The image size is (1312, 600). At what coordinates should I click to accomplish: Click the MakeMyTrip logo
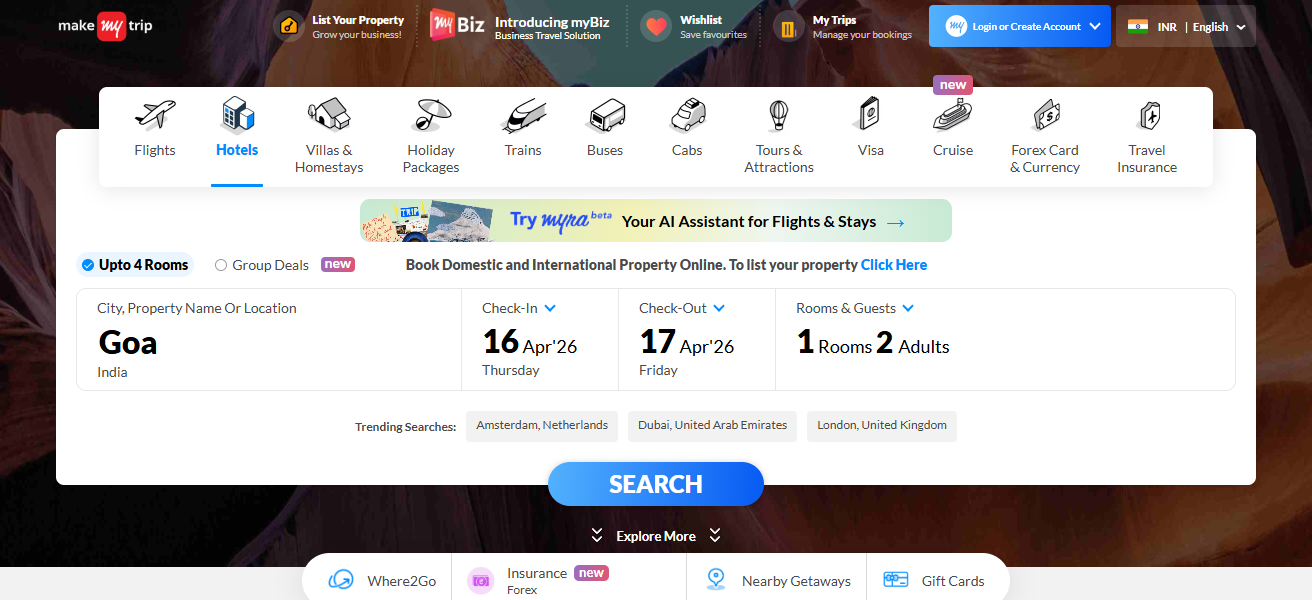(x=106, y=26)
